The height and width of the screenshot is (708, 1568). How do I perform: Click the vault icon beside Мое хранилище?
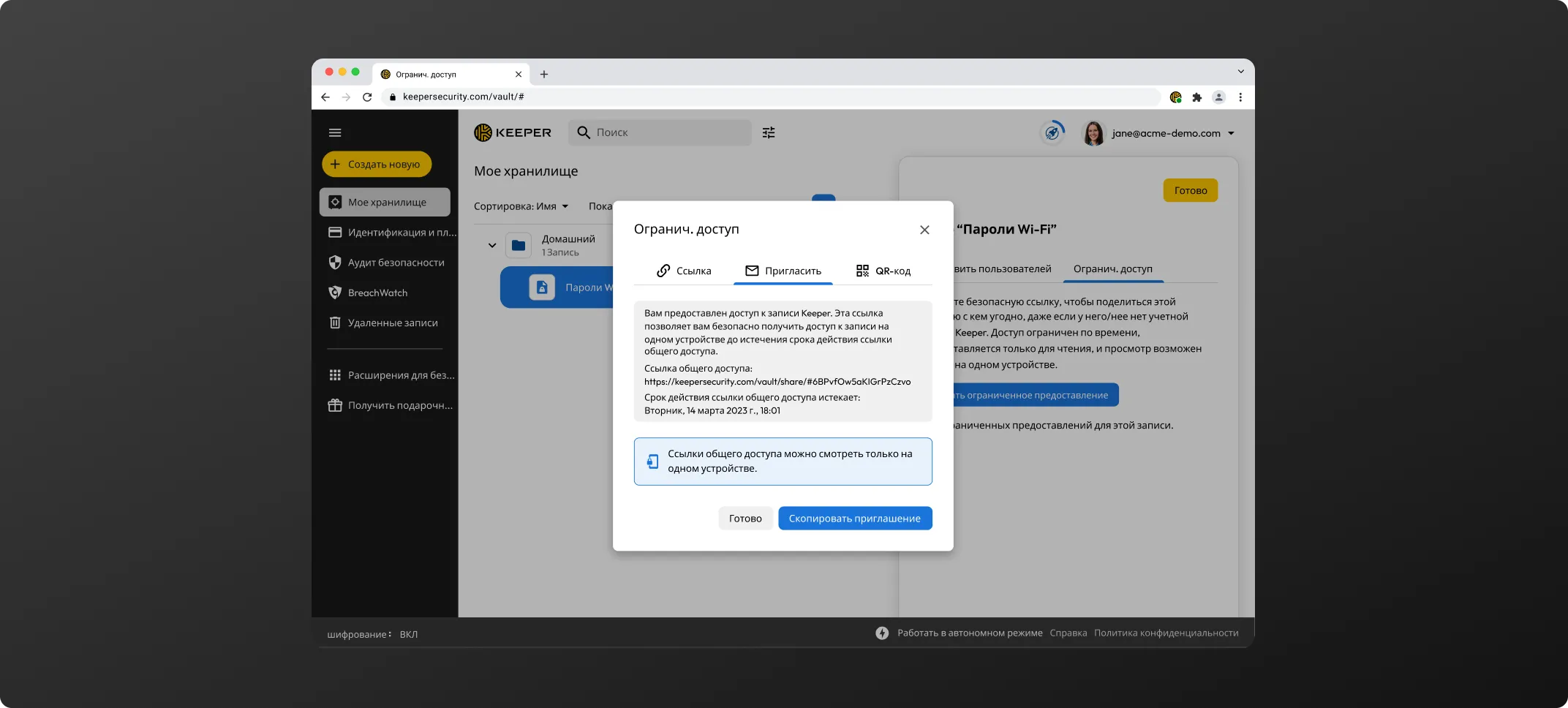tap(335, 202)
